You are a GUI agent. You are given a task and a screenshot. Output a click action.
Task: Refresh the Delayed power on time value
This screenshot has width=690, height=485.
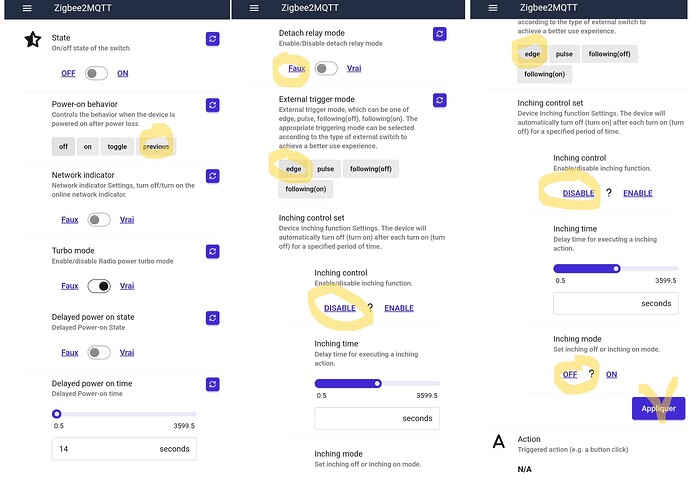coord(212,384)
